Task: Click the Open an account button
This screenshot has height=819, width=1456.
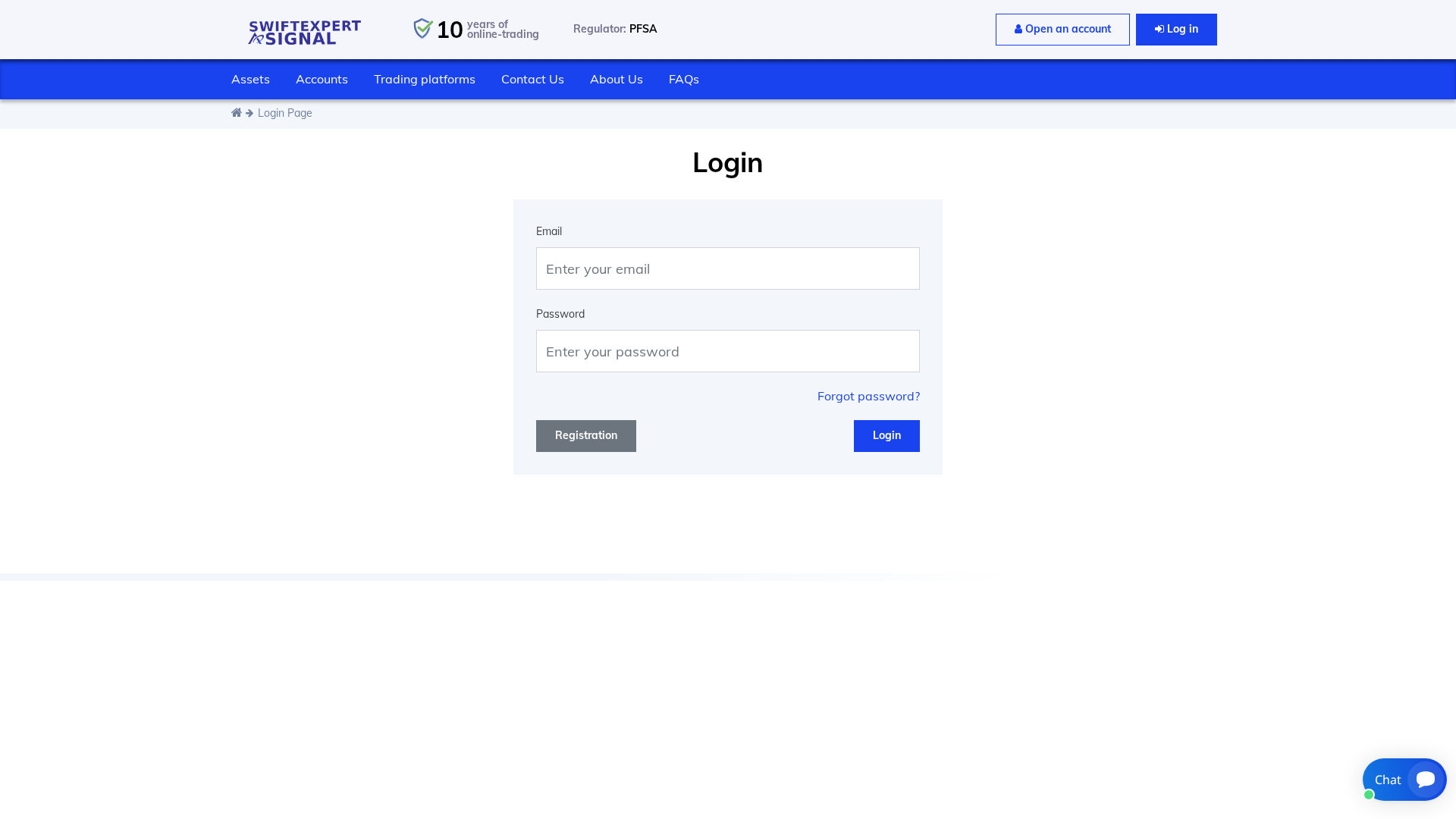Action: pos(1062,30)
